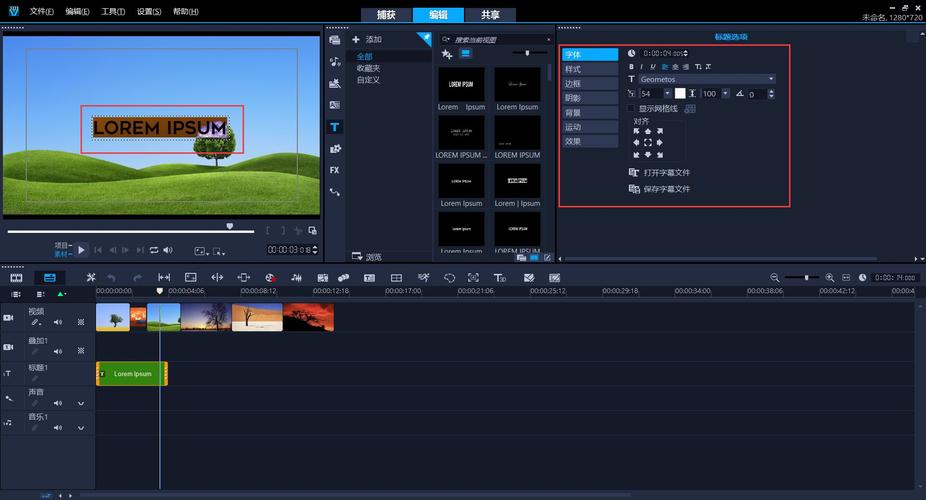Click the undo arrow in timeline toolbar

[111, 277]
